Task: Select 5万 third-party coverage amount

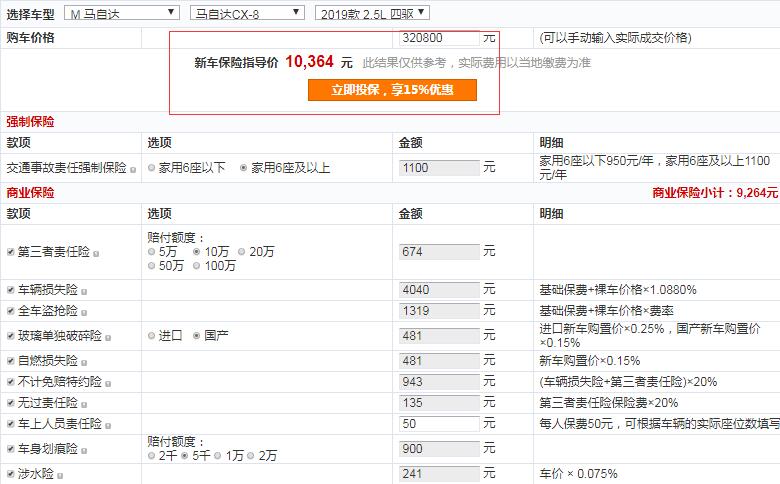Action: point(152,252)
